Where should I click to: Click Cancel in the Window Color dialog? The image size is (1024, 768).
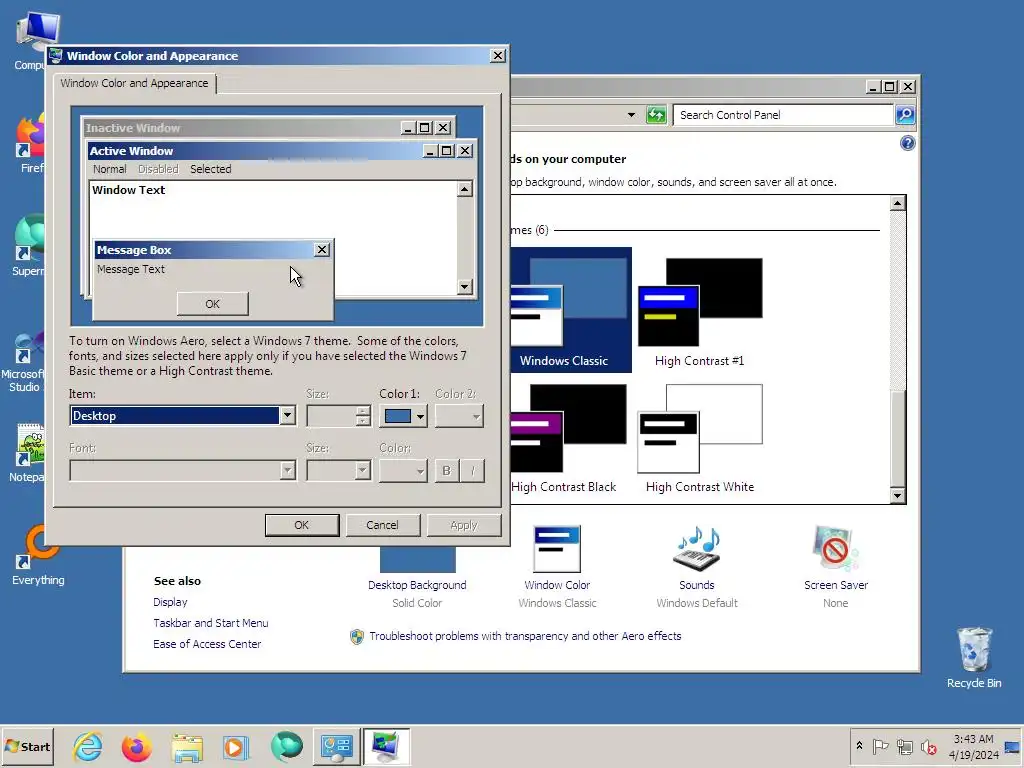(382, 525)
